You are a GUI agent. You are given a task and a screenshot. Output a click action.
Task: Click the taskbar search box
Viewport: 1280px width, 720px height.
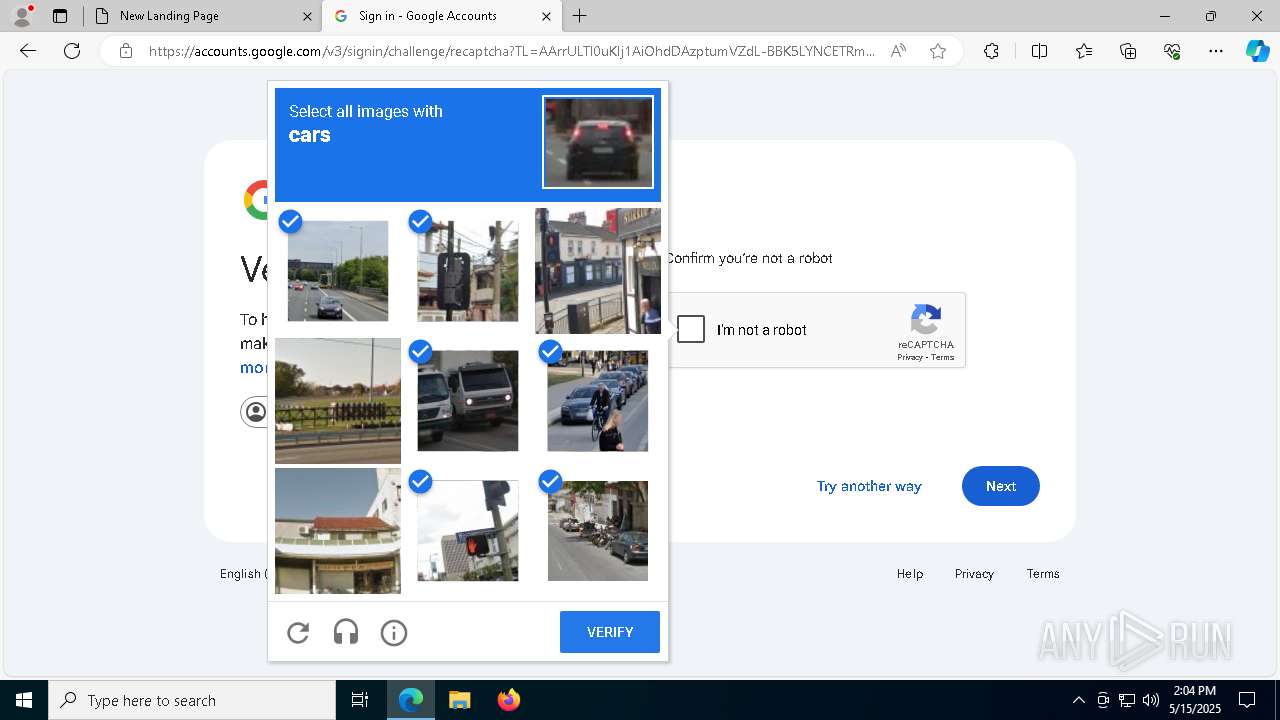pos(192,700)
